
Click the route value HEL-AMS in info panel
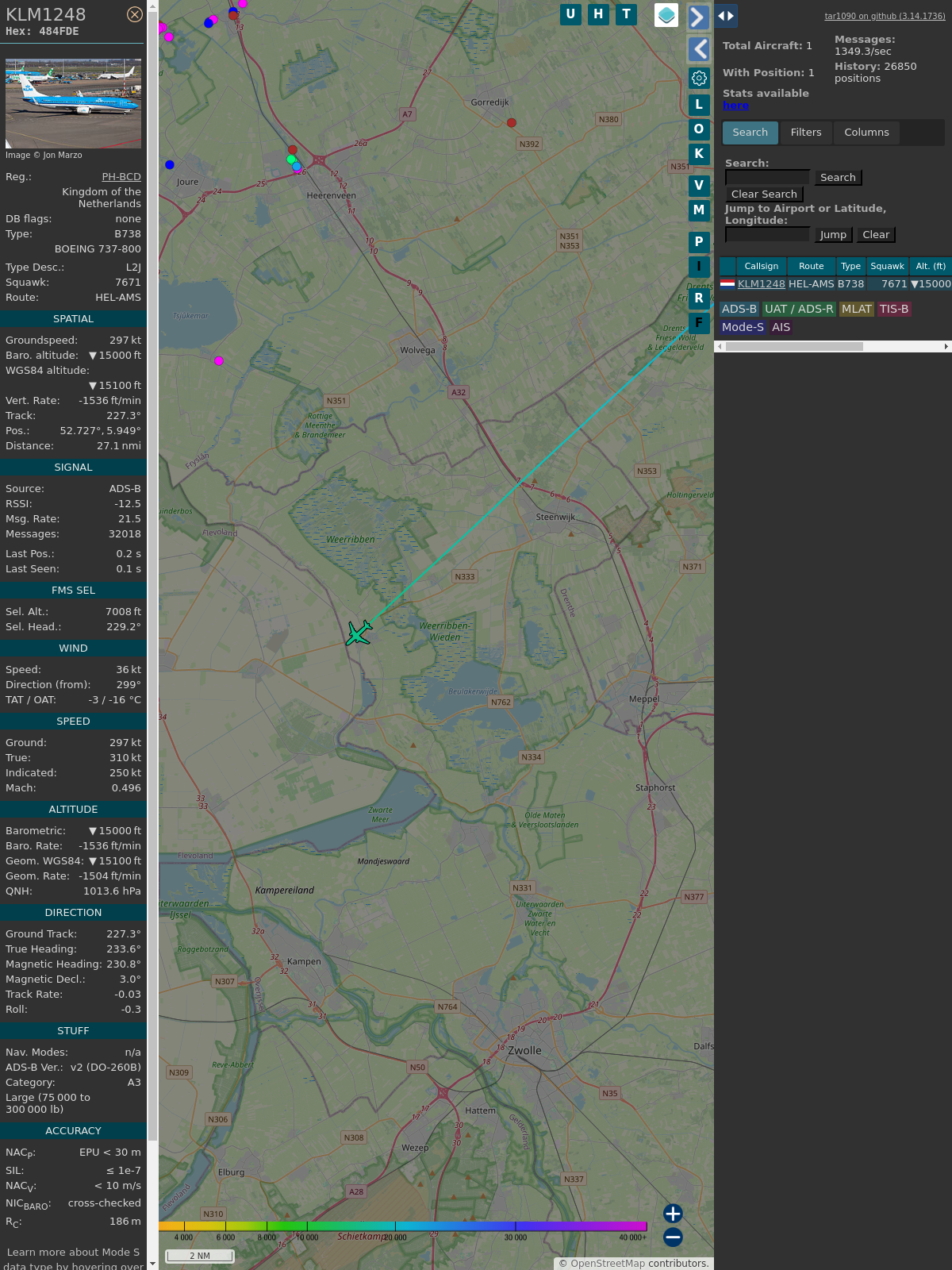[118, 298]
